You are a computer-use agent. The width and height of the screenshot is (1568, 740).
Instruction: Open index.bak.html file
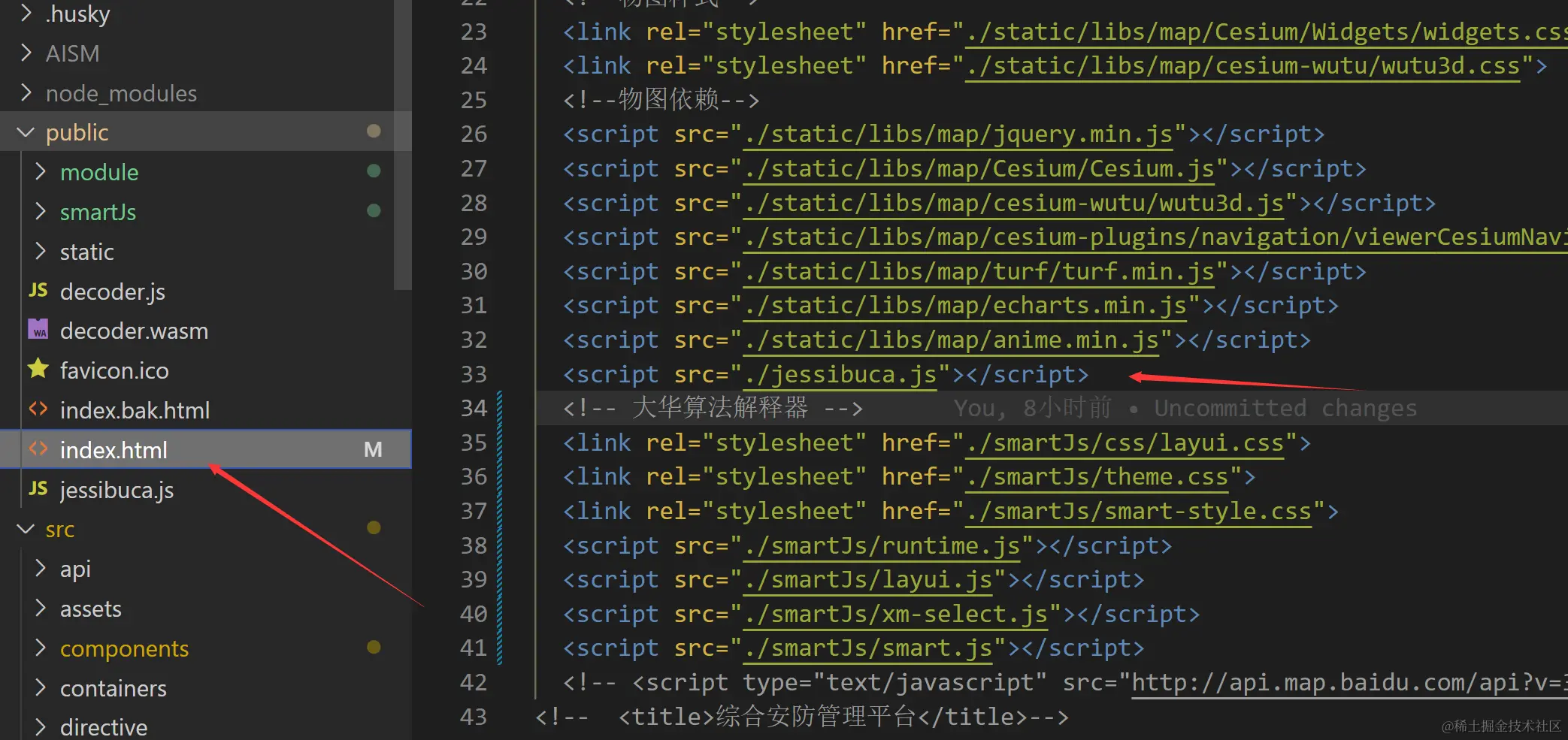tap(135, 410)
